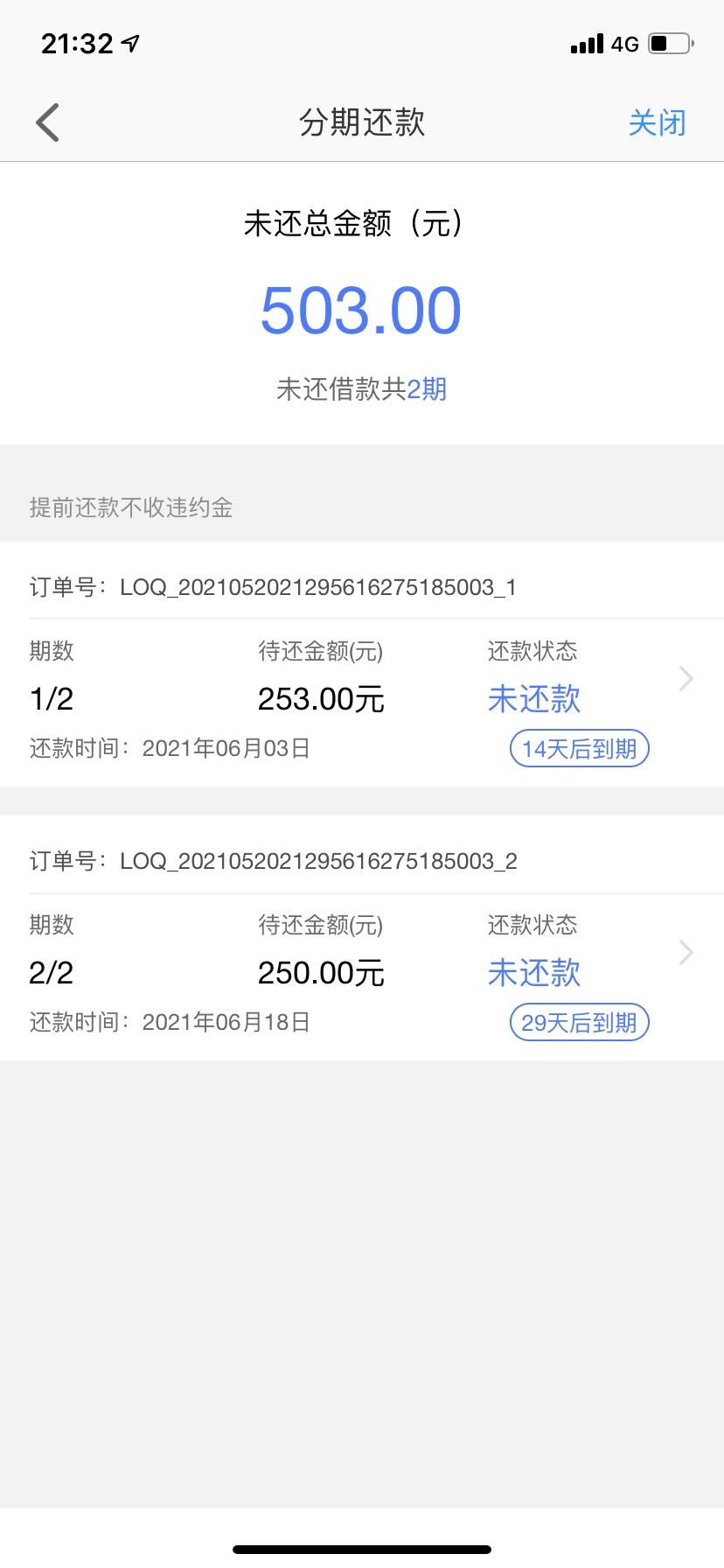The image size is (724, 1568).
Task: Tap the 4G network indicator
Action: (625, 44)
